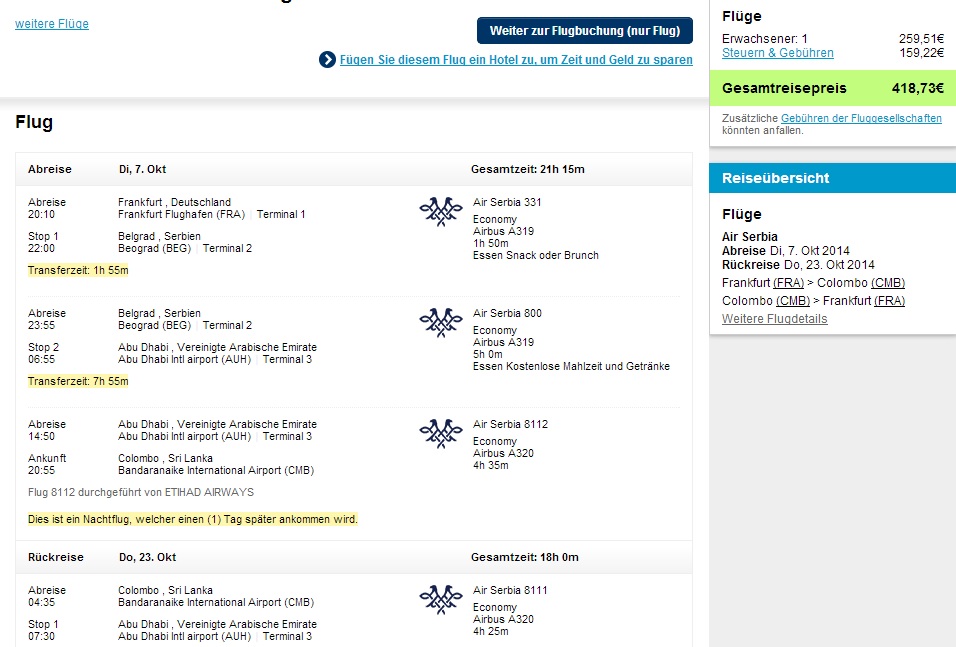Screen dimensions: 956x647
Task: Open the 'weitere Flüge' link
Action: click(x=52, y=24)
